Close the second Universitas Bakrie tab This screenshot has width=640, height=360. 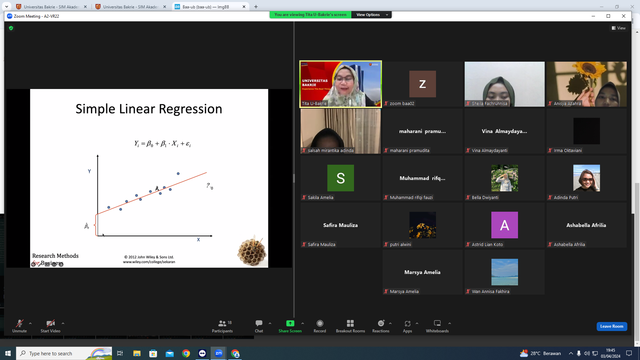165,7
